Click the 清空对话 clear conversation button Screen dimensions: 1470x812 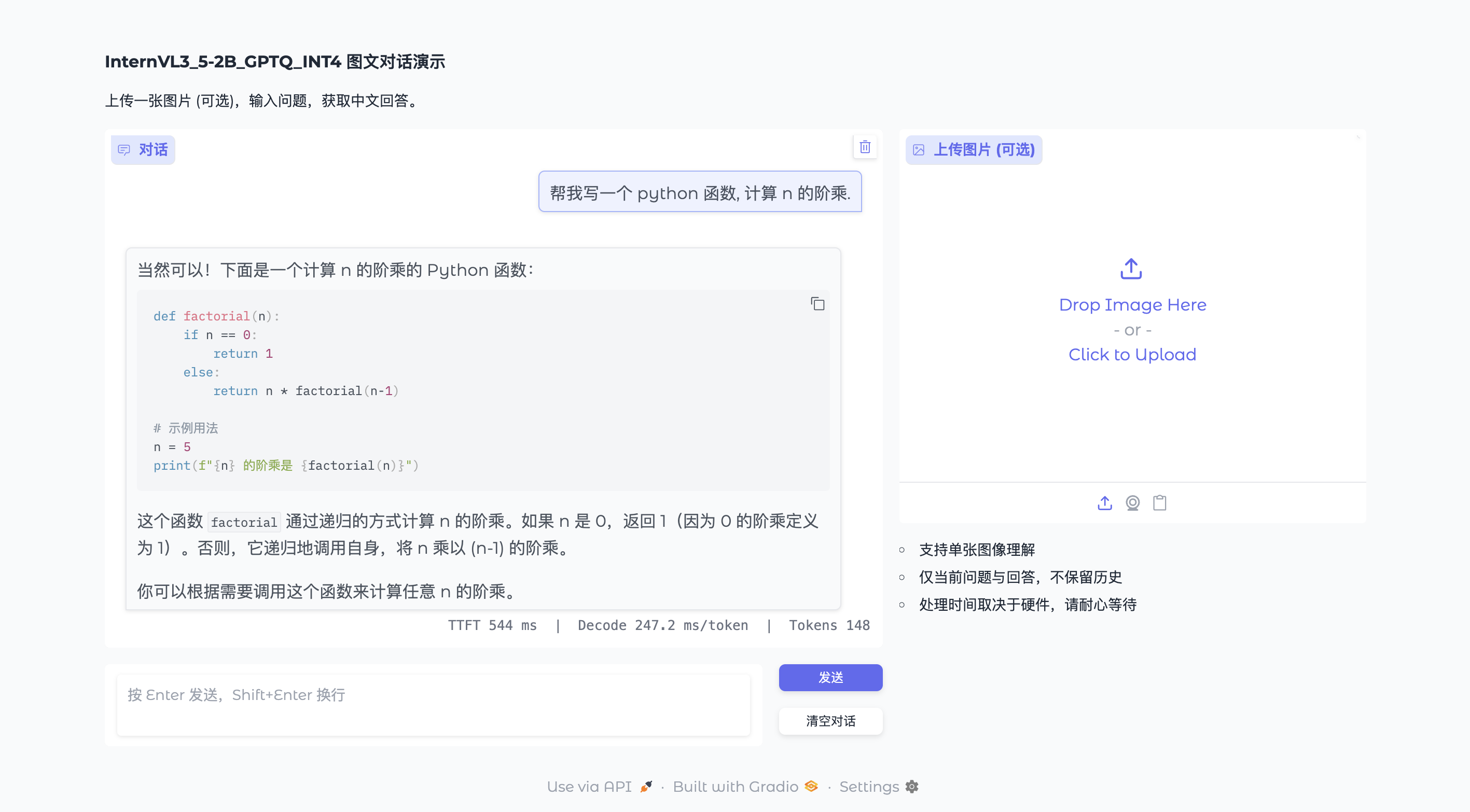(830, 721)
